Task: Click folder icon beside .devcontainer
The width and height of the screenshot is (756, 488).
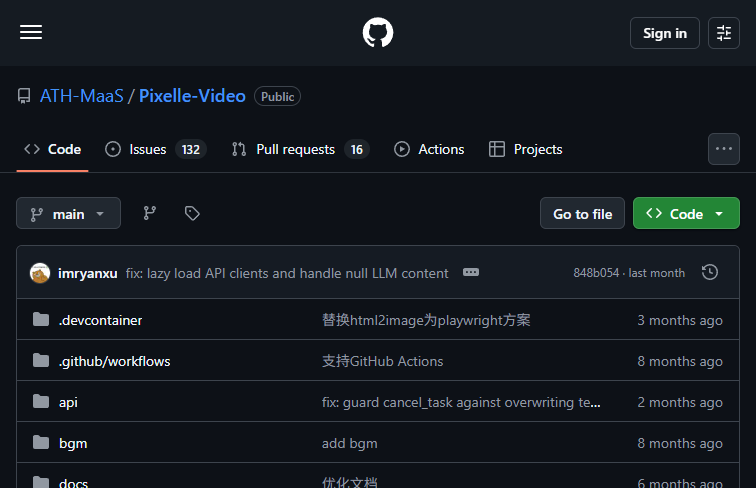Action: pos(41,319)
